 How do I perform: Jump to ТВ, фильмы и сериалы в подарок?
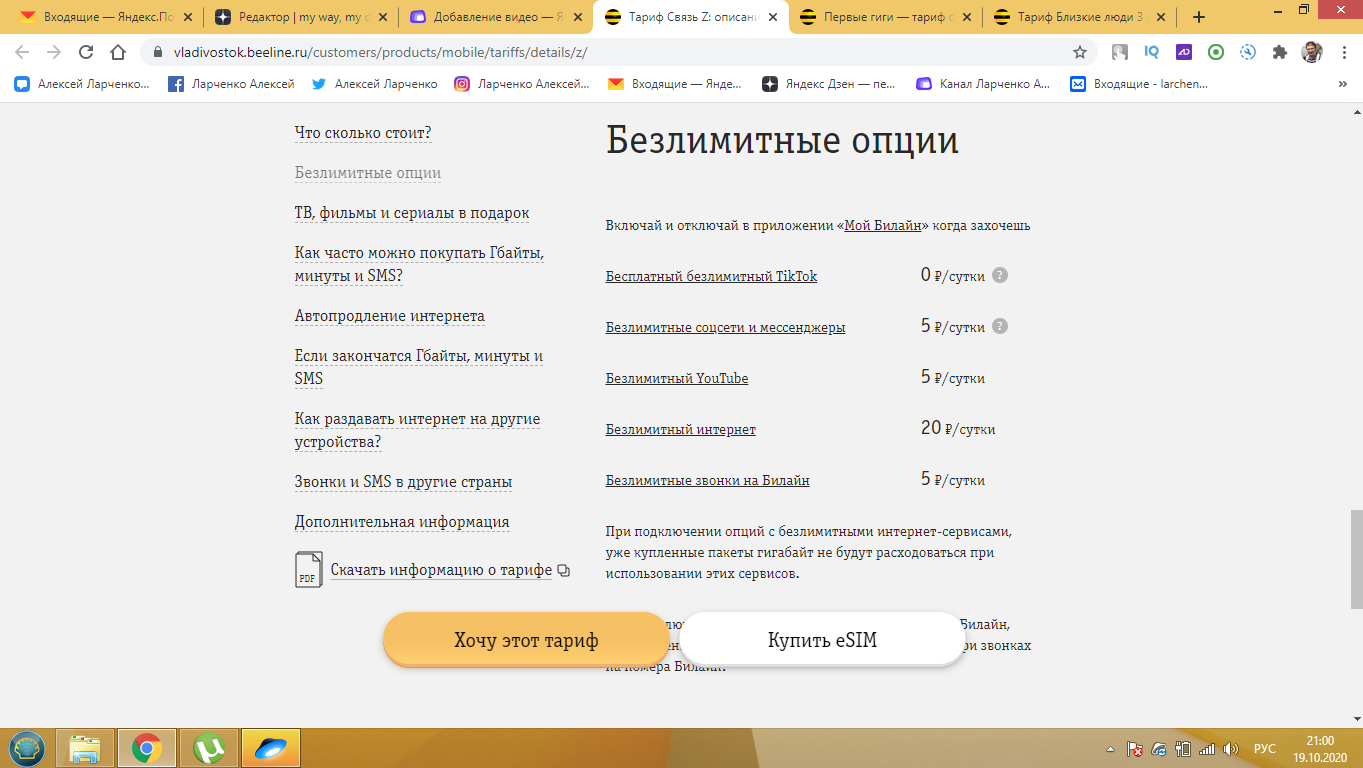click(412, 213)
